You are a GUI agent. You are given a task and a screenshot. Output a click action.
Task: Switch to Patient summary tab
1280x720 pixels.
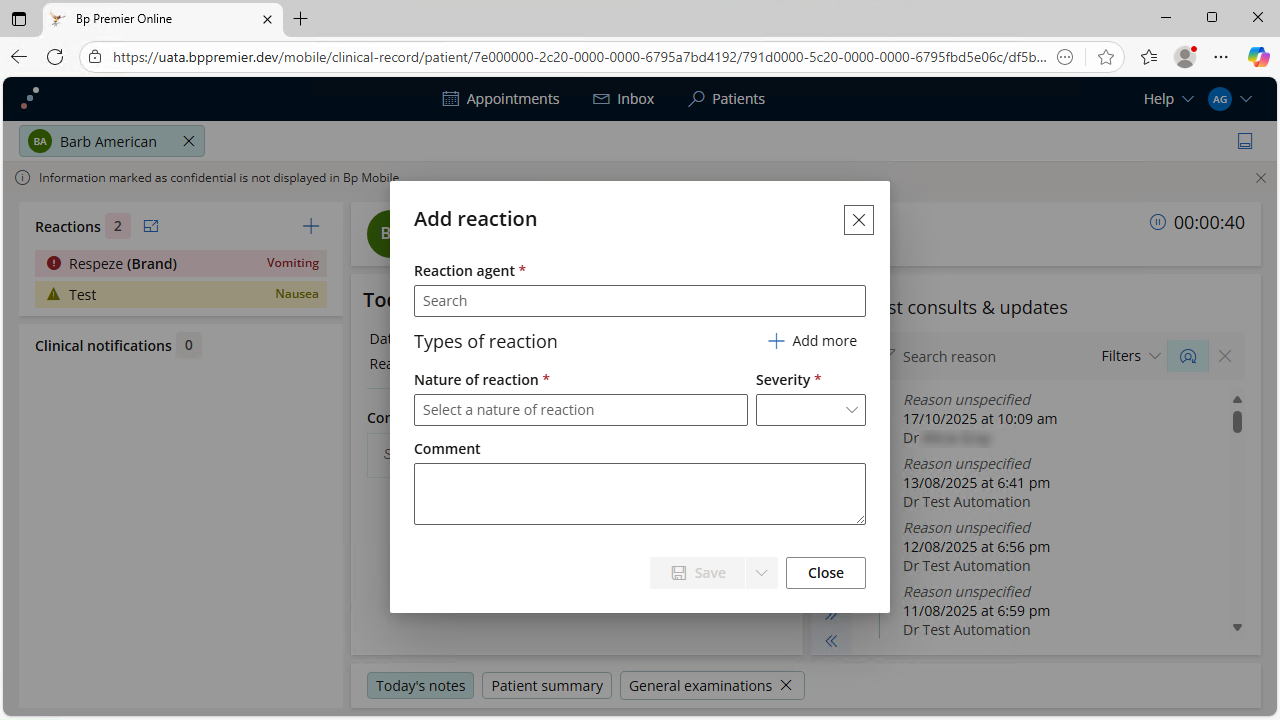click(x=547, y=686)
